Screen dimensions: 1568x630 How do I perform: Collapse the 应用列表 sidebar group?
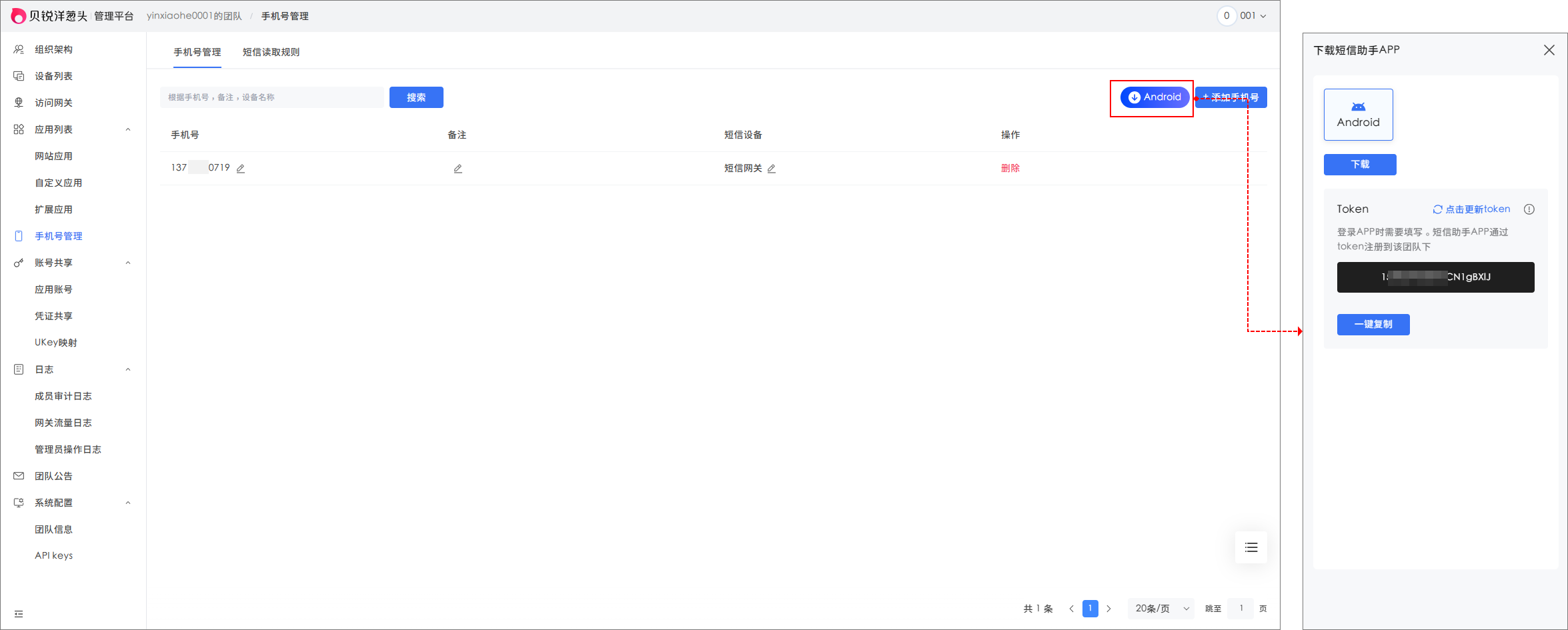point(128,129)
